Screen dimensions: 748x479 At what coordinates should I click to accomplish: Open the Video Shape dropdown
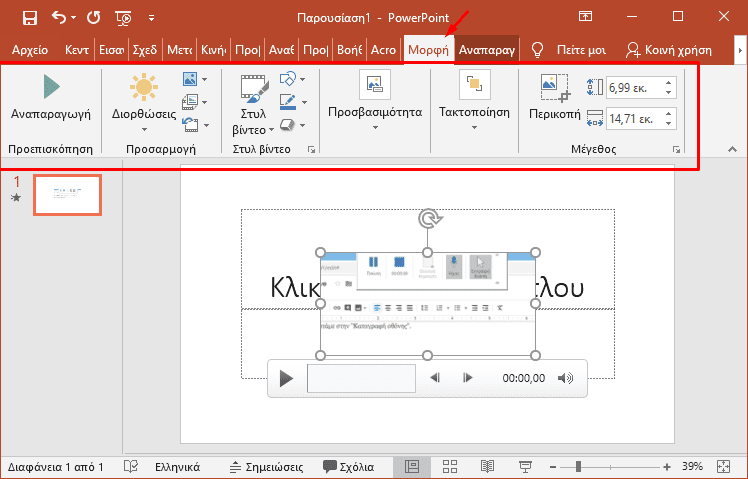coord(292,79)
